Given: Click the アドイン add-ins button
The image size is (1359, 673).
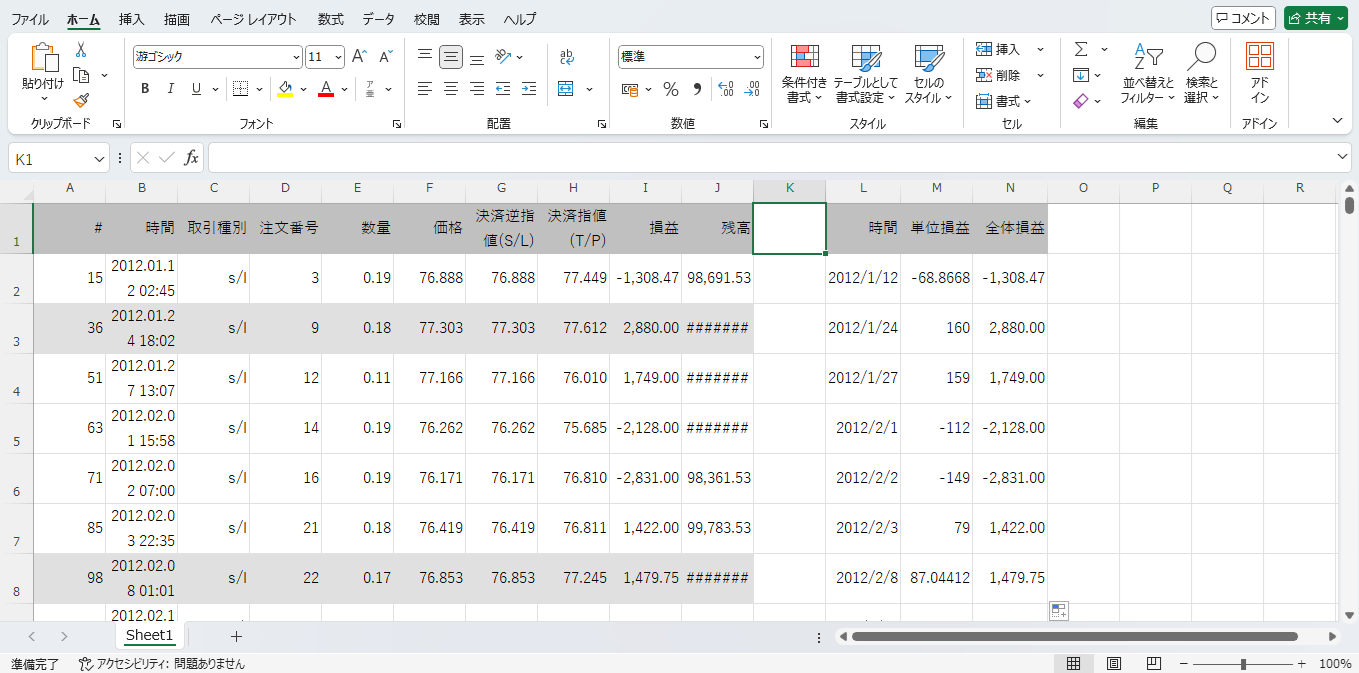Looking at the screenshot, I should pos(1260,75).
